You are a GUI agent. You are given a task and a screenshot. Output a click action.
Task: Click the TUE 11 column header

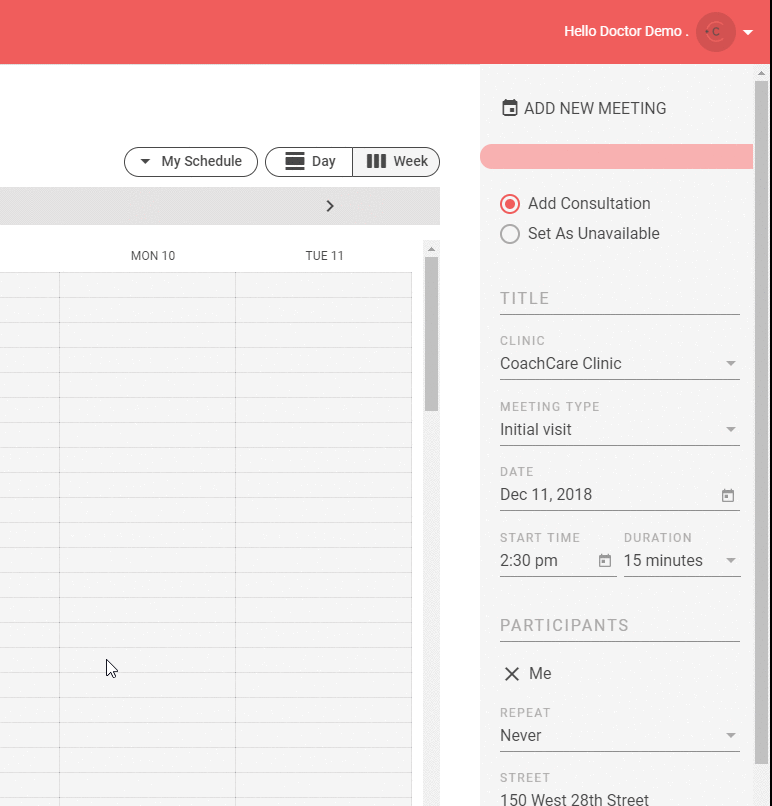(x=324, y=256)
